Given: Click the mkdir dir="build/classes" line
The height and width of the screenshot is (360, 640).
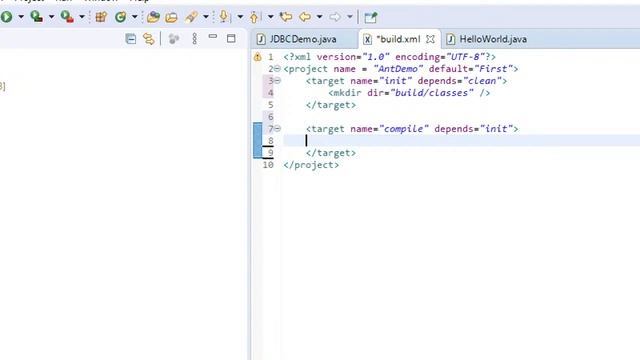Looking at the screenshot, I should click(x=409, y=93).
